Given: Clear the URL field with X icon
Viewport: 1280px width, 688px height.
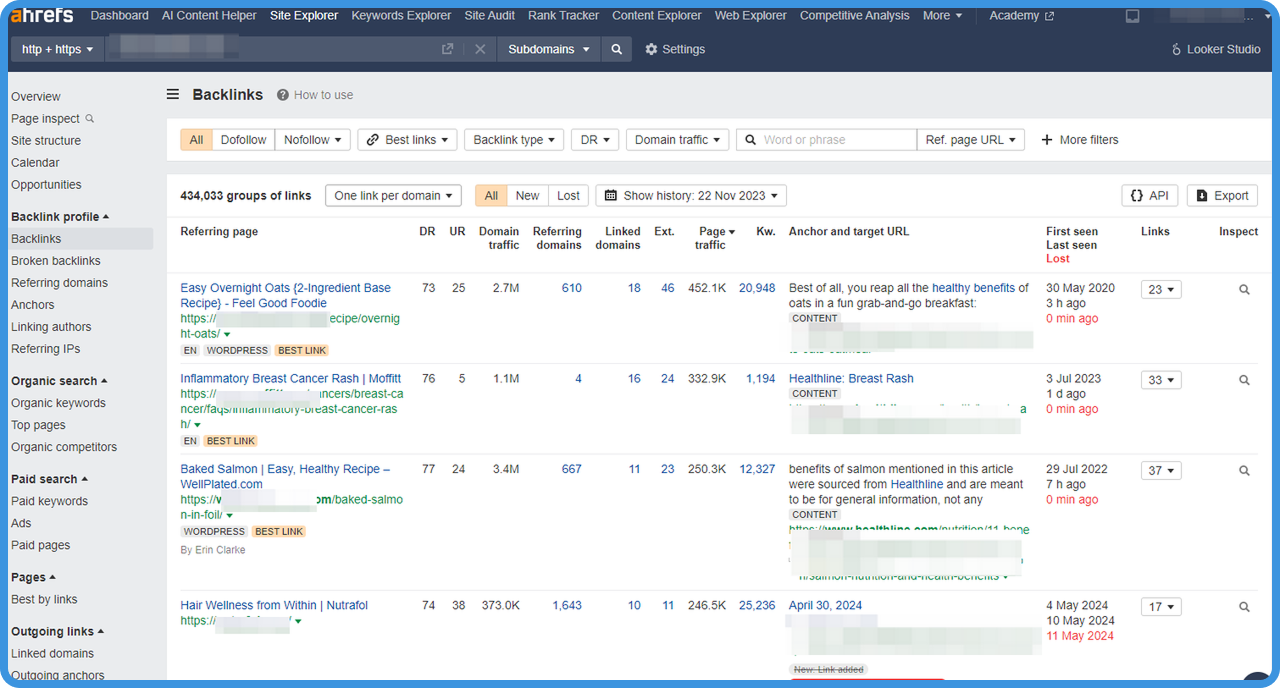Looking at the screenshot, I should [x=480, y=49].
